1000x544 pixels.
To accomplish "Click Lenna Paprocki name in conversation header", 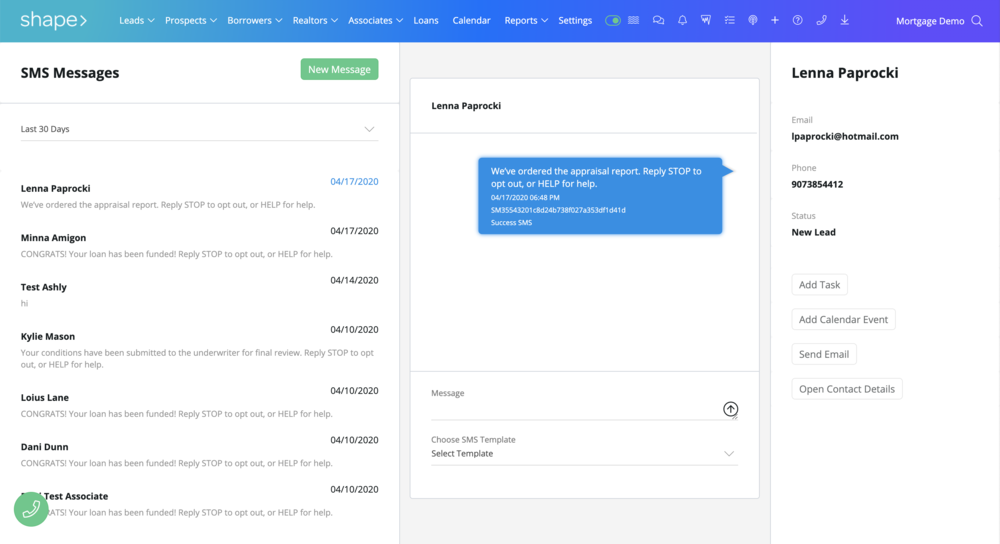I will 466,106.
